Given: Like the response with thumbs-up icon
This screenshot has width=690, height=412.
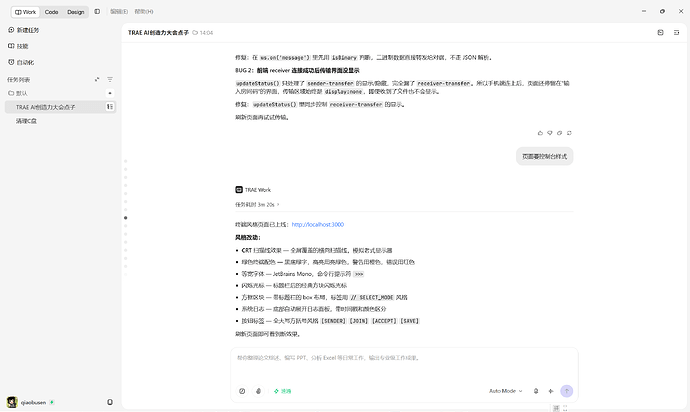Looking at the screenshot, I should (540, 133).
